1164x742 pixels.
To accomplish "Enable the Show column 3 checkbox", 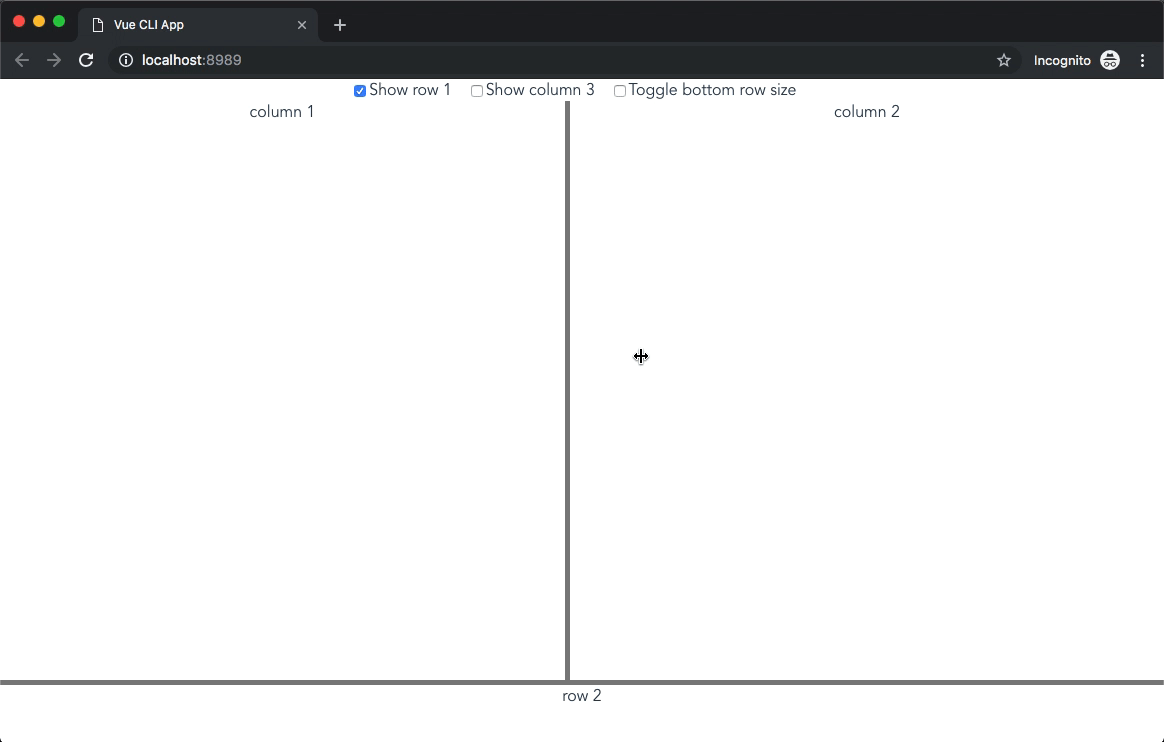I will point(477,90).
